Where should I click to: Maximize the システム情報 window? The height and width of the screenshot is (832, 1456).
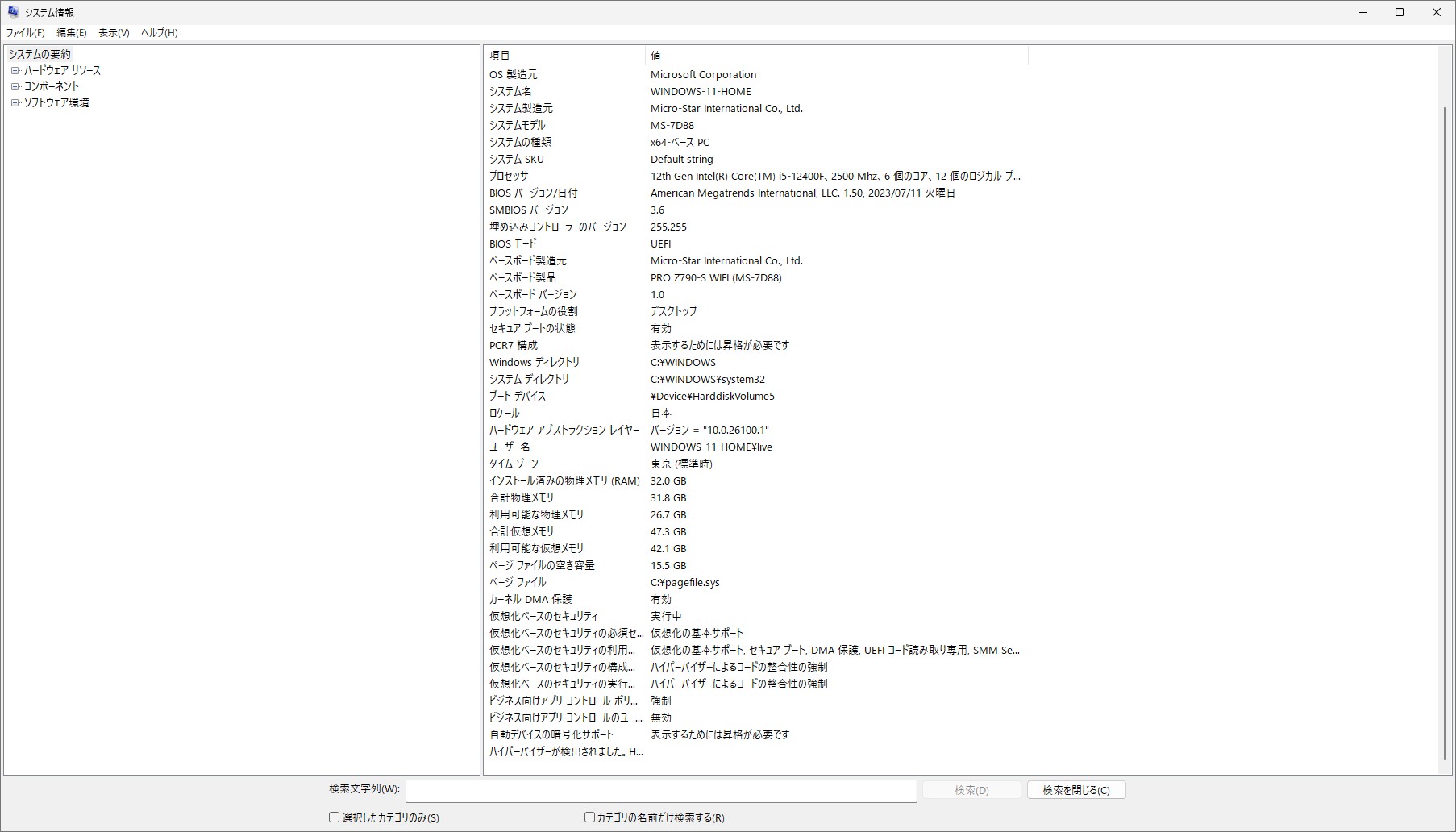[1400, 12]
